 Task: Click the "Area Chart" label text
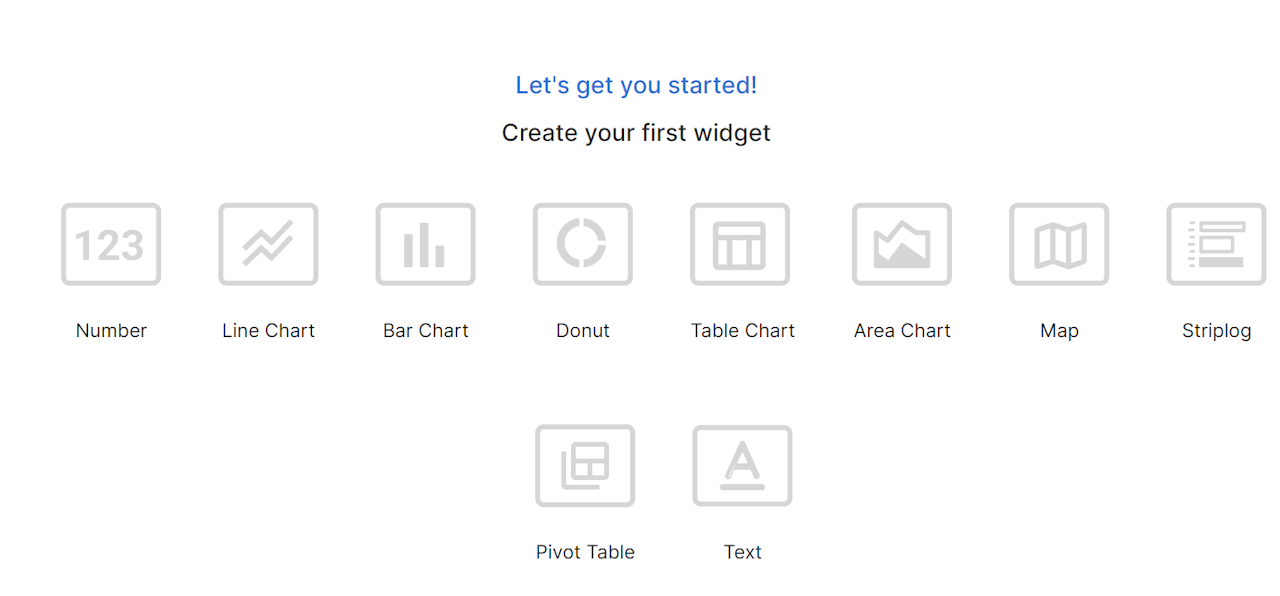(x=902, y=331)
